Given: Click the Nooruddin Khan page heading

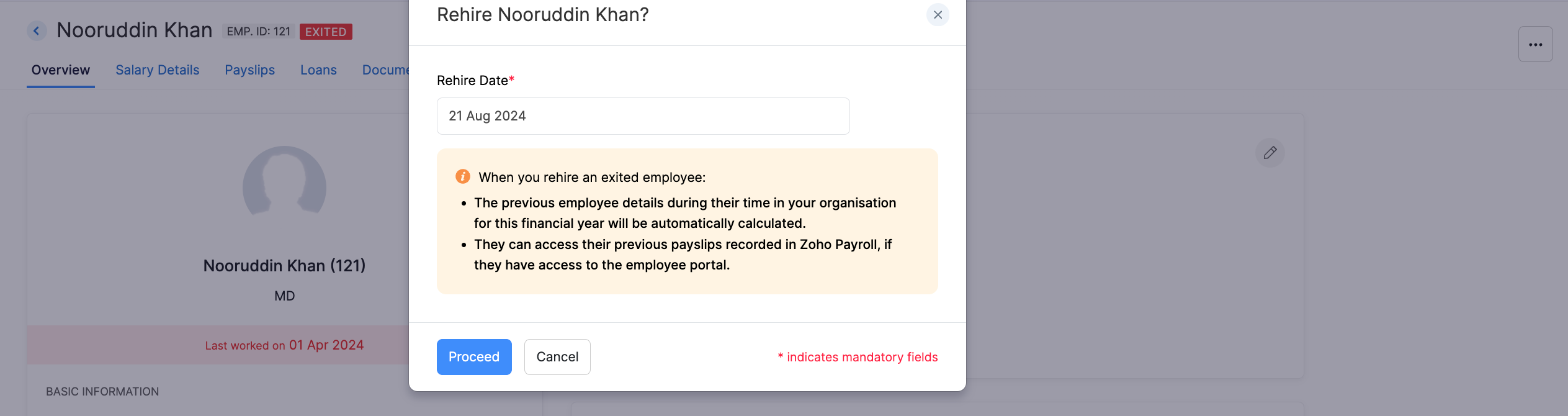Looking at the screenshot, I should pyautogui.click(x=134, y=29).
